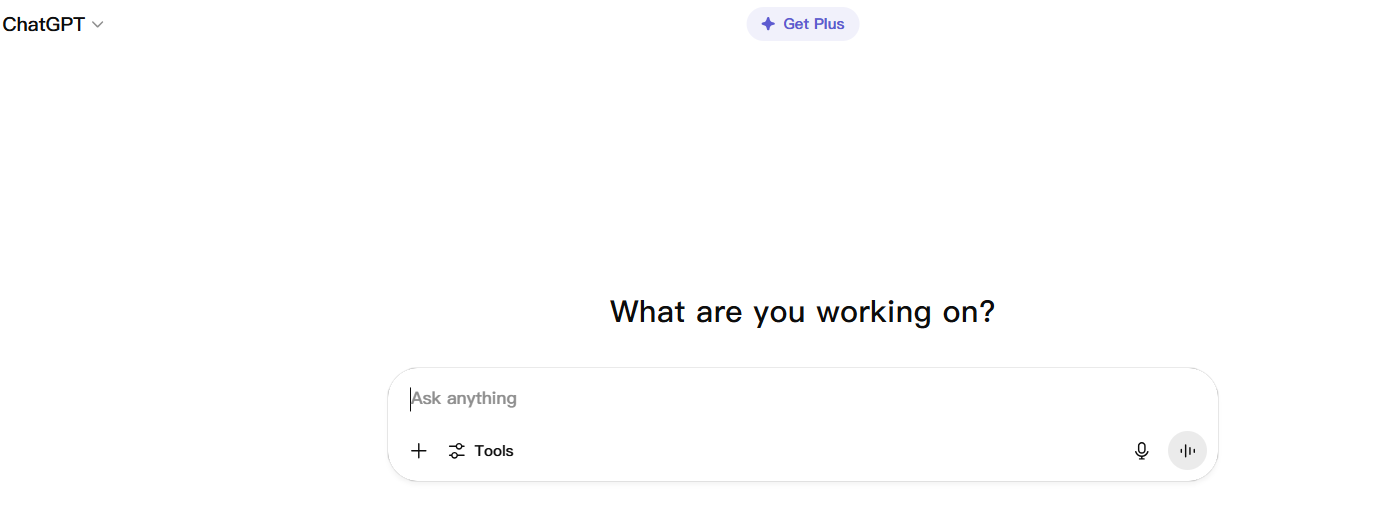Tap the mic icon beside voice mode
The width and height of the screenshot is (1399, 531).
point(1142,451)
